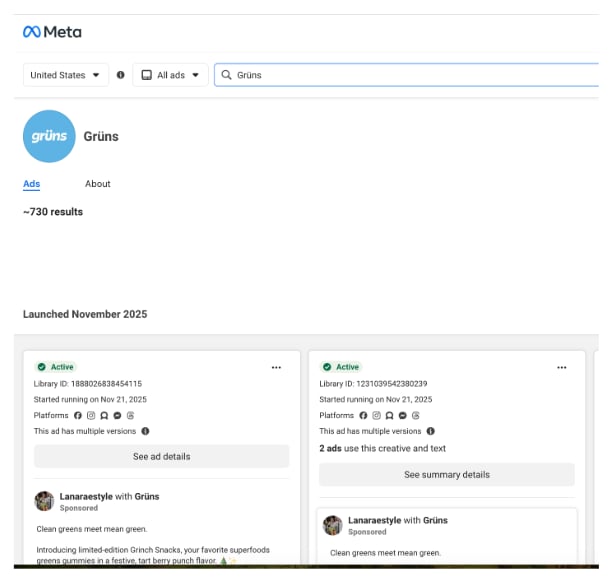The height and width of the screenshot is (579, 610).
Task: Click Facebook platform icon on first ad
Action: (x=78, y=415)
